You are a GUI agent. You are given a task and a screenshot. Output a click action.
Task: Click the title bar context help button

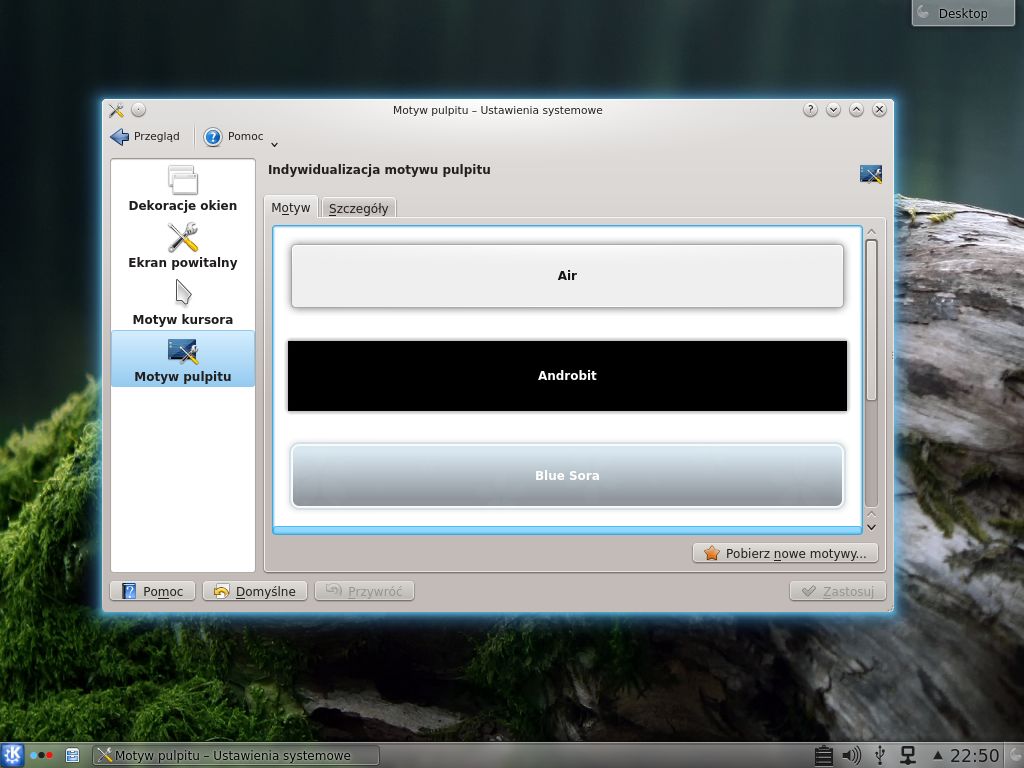tap(810, 110)
